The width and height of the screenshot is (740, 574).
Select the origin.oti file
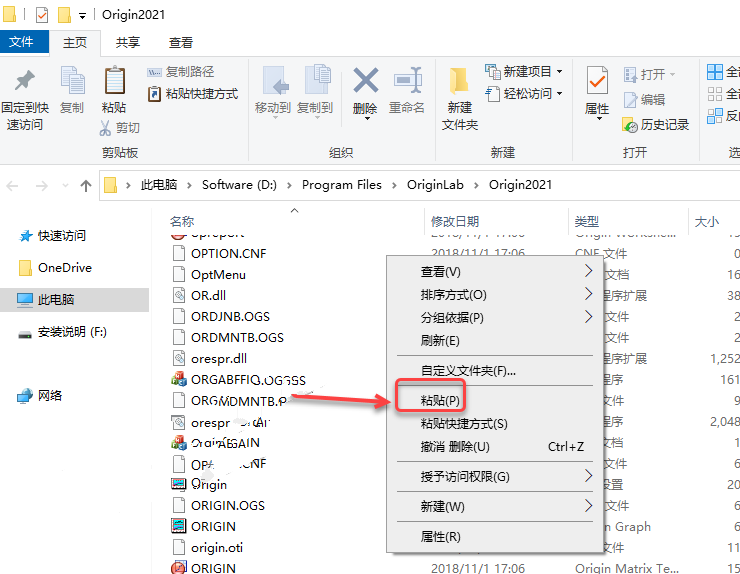click(x=208, y=548)
